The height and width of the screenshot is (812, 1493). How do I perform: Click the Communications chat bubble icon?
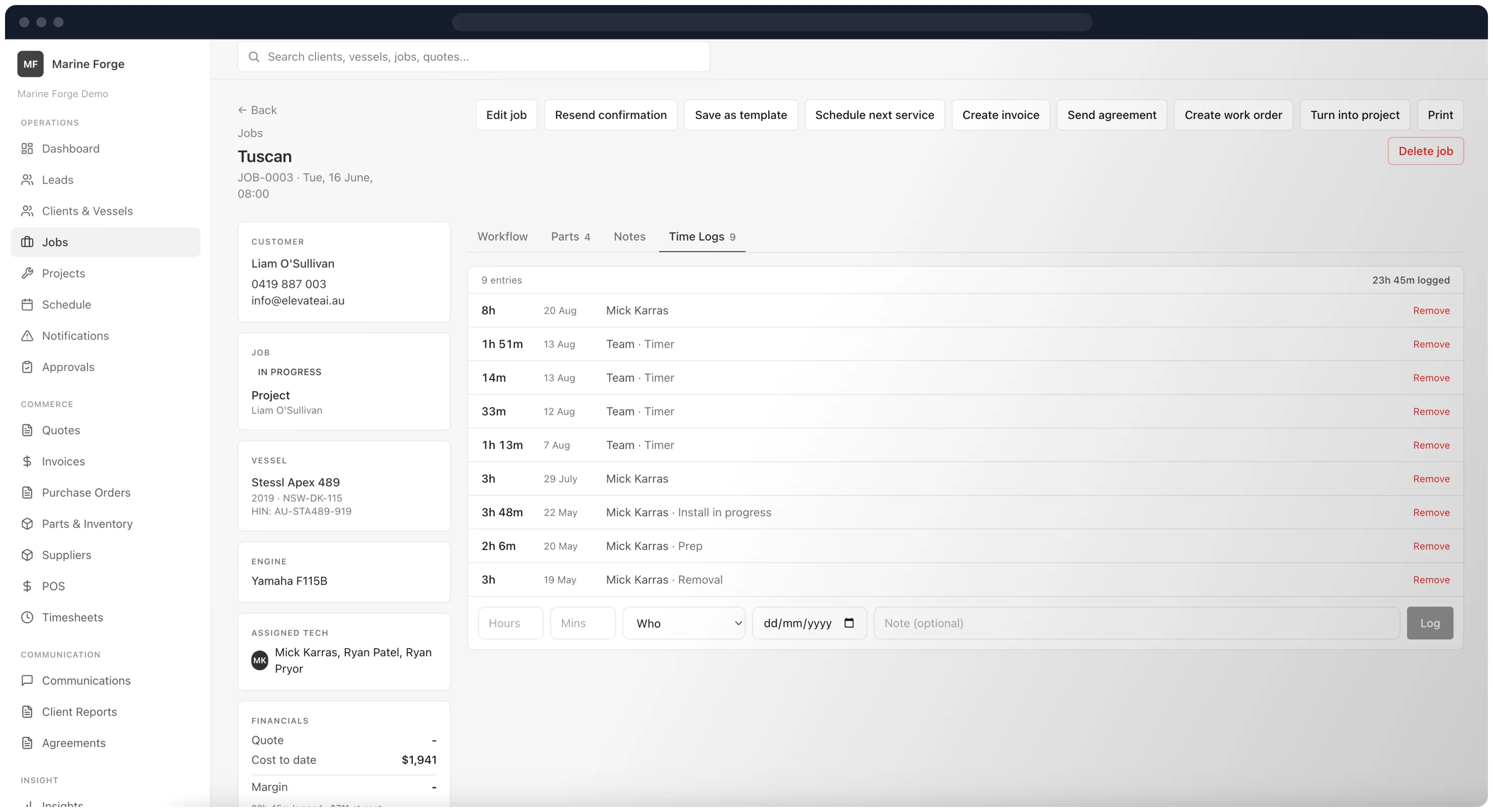coord(27,680)
